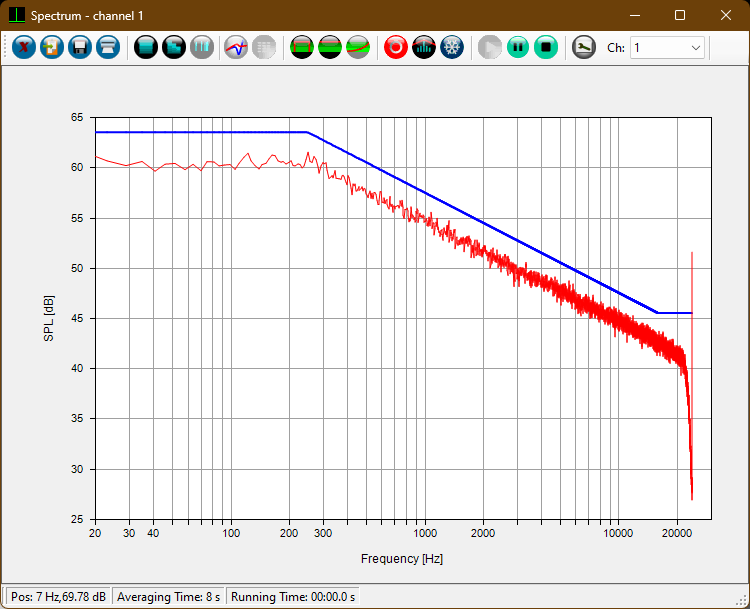Toggle the red rectangle limit line button
Viewport: 750px width, 609px height.
(302, 47)
